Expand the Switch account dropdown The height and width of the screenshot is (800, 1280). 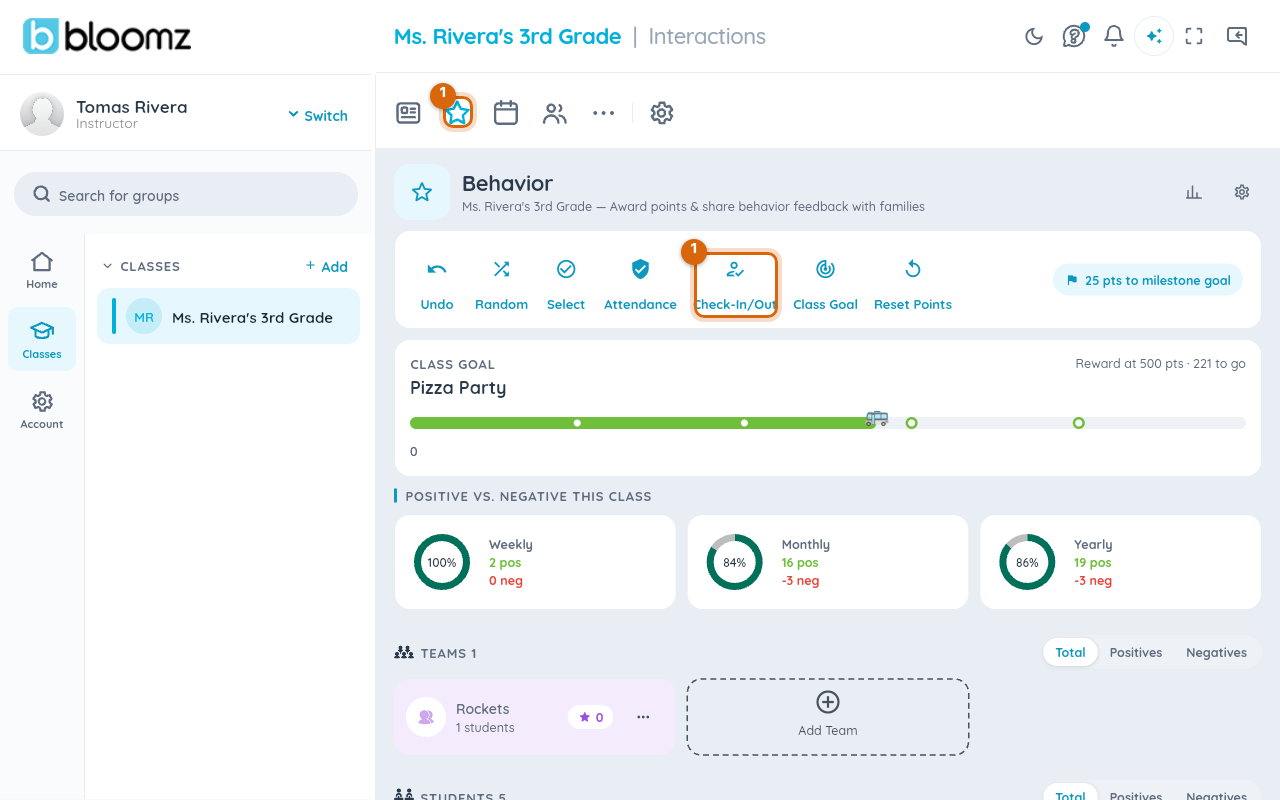point(318,115)
